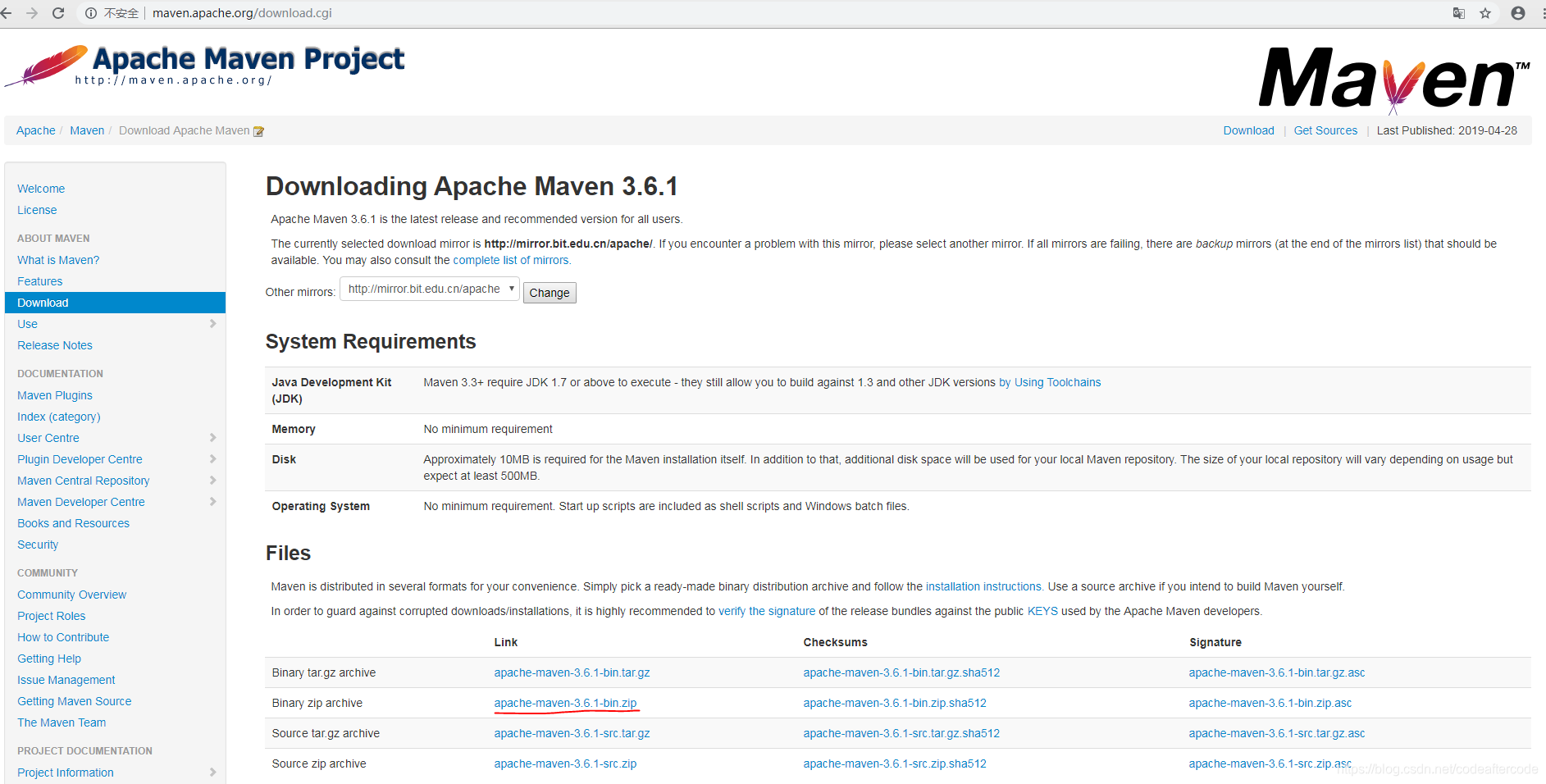Open src.zip.sha512 checksum link
This screenshot has height=784, width=1546.
(x=895, y=763)
